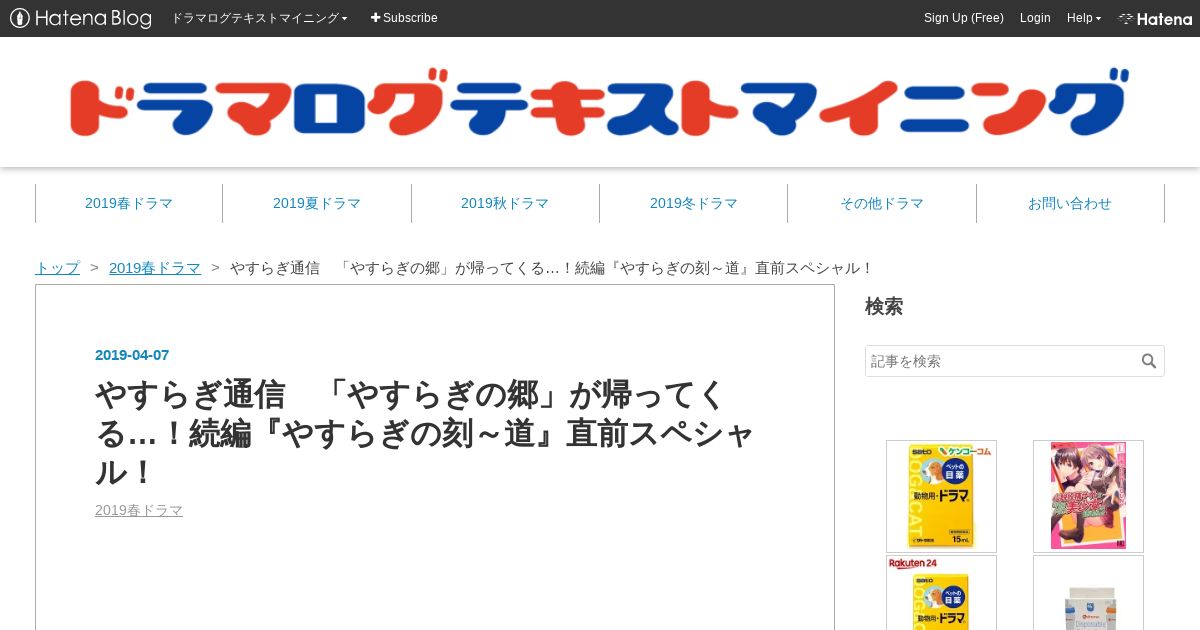This screenshot has height=630, width=1200.
Task: Open the 2019-04-07 date link
Action: pyautogui.click(x=132, y=355)
